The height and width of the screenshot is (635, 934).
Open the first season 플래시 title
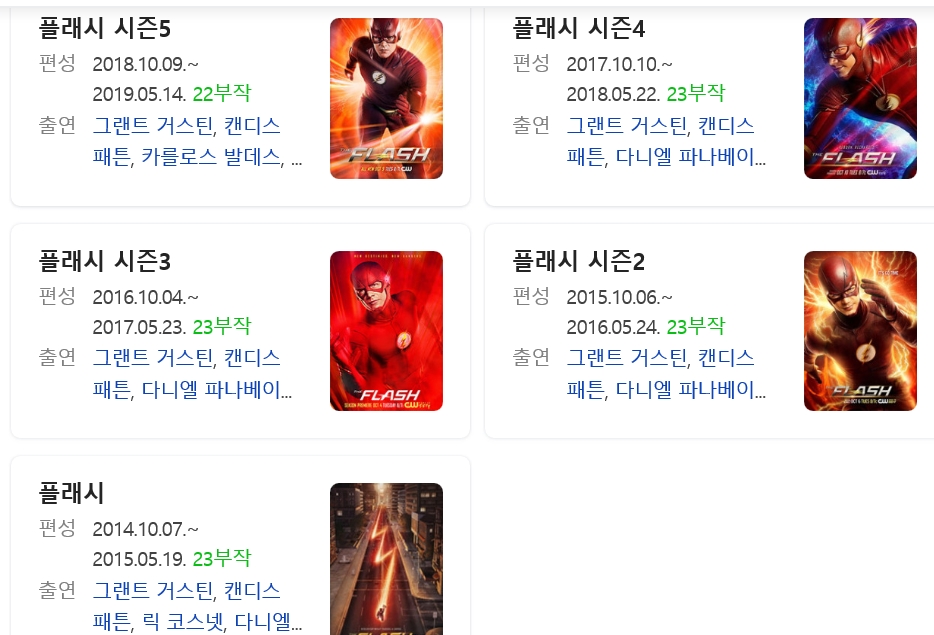(x=71, y=493)
